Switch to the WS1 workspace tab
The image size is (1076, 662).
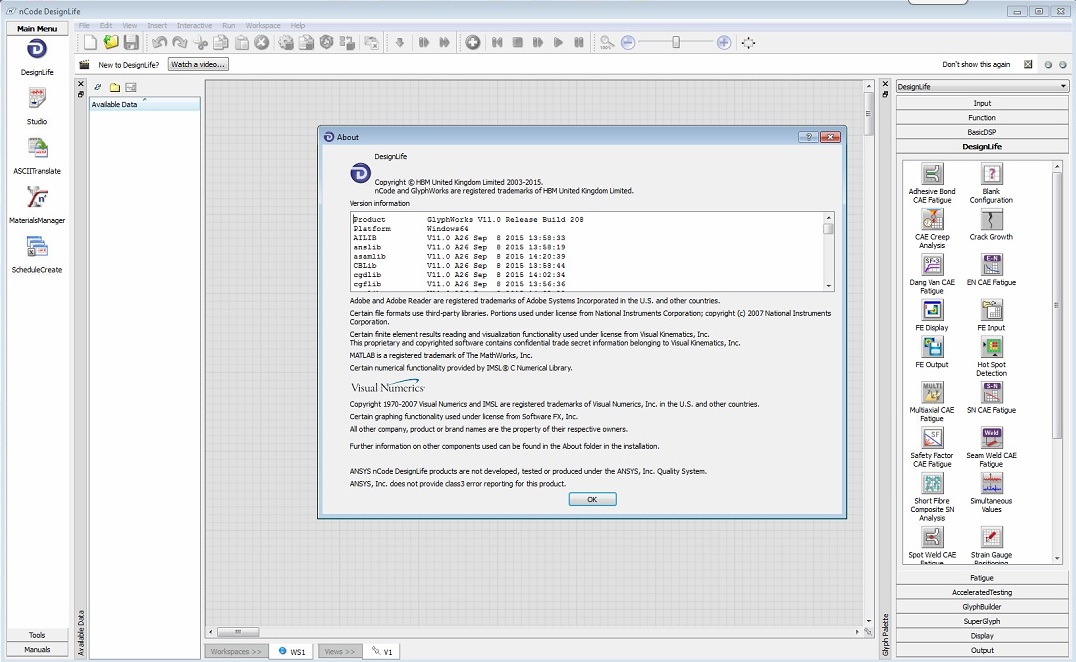coord(292,651)
